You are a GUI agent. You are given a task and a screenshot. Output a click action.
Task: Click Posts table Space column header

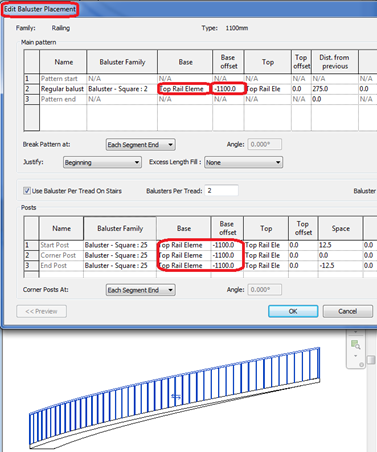[x=340, y=228]
